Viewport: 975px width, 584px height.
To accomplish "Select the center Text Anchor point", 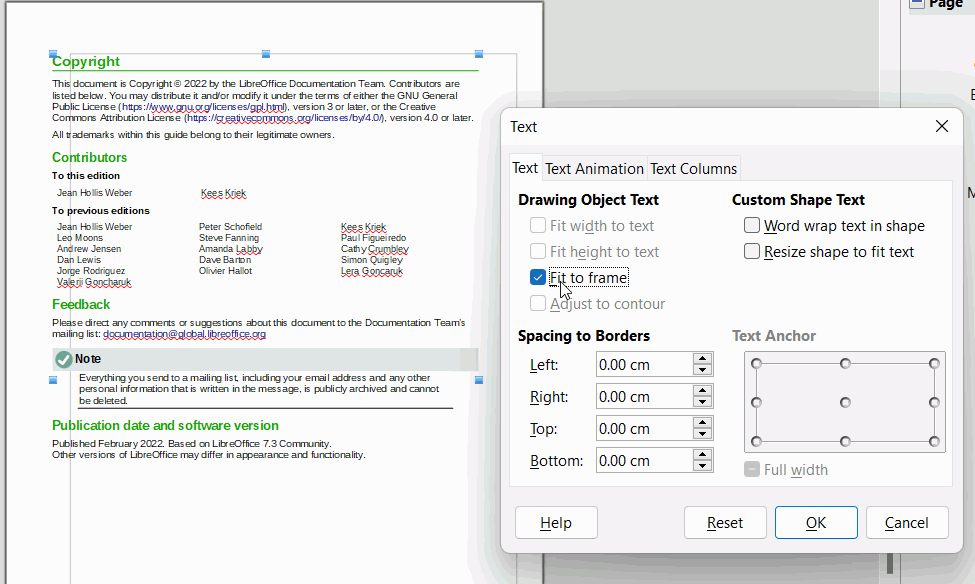I will tap(844, 402).
